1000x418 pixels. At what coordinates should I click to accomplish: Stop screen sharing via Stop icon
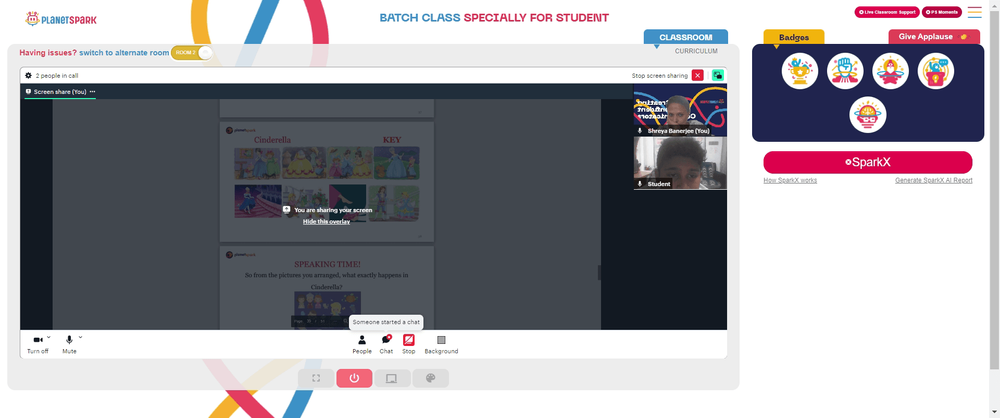[409, 344]
